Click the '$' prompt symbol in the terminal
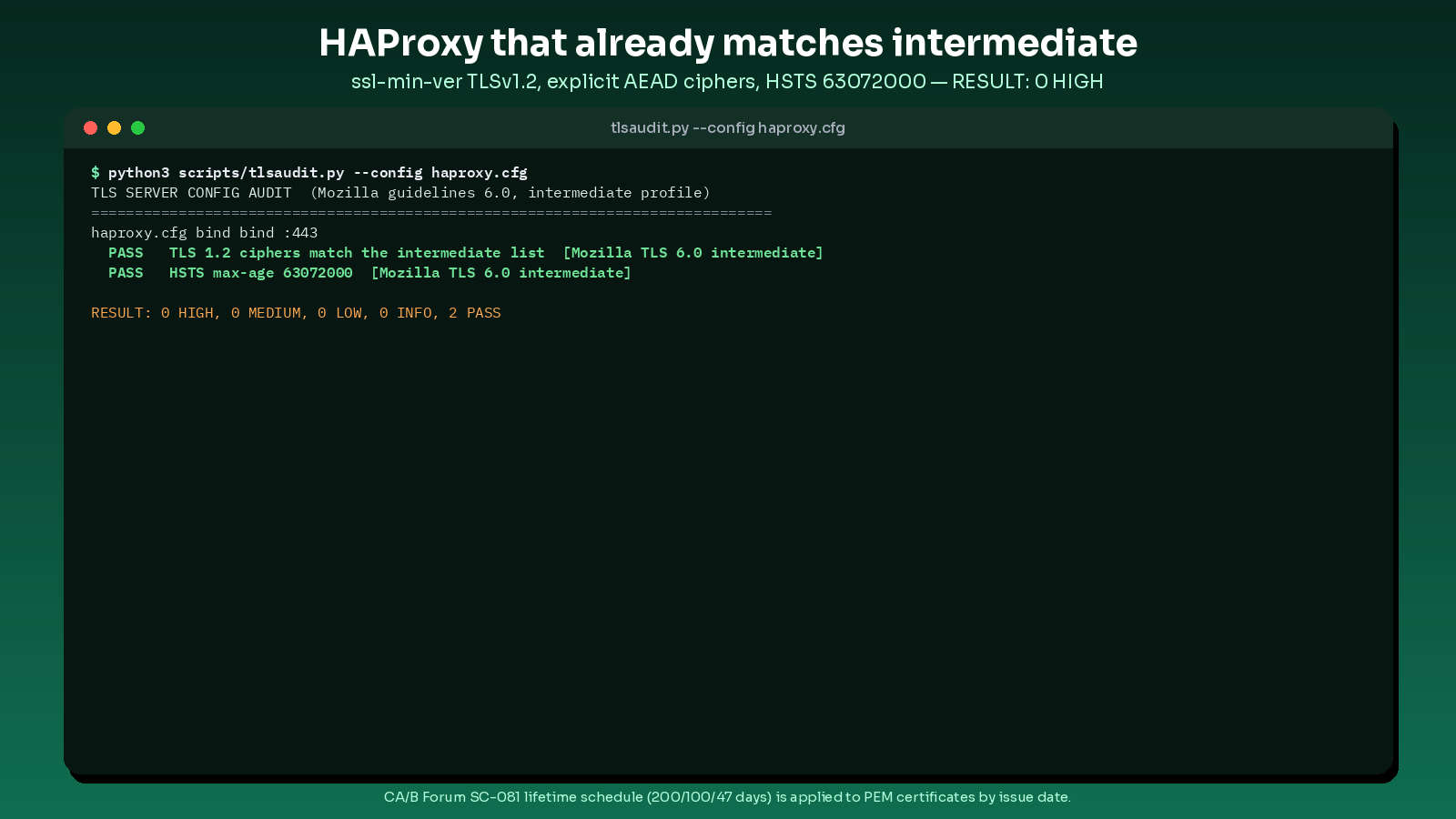The image size is (1456, 819). click(x=96, y=172)
